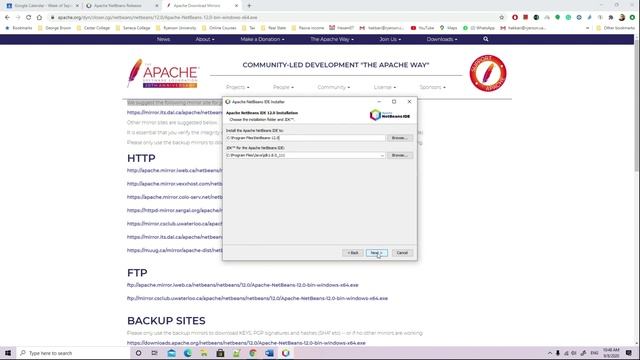The width and height of the screenshot is (640, 360).
Task: Browse for the NetBeans install folder
Action: [x=400, y=138]
